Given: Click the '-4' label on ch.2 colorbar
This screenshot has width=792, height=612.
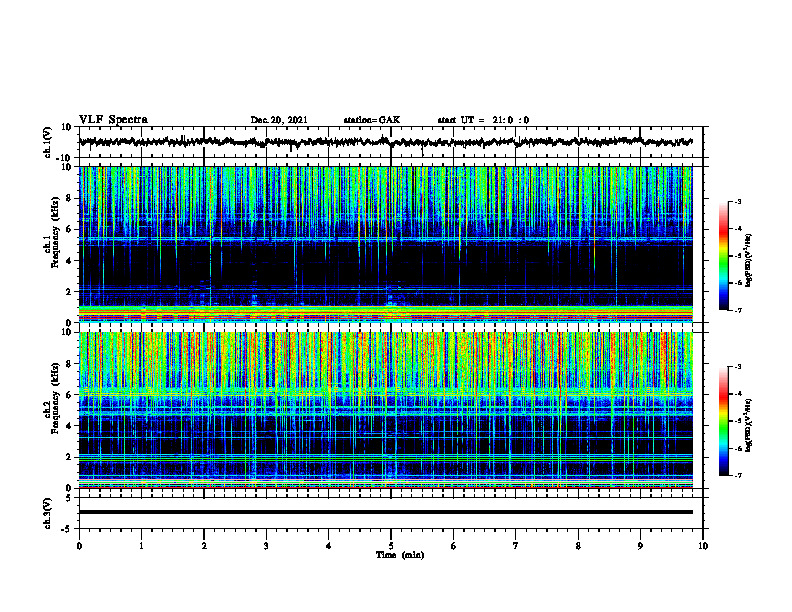Looking at the screenshot, I should 737,394.
